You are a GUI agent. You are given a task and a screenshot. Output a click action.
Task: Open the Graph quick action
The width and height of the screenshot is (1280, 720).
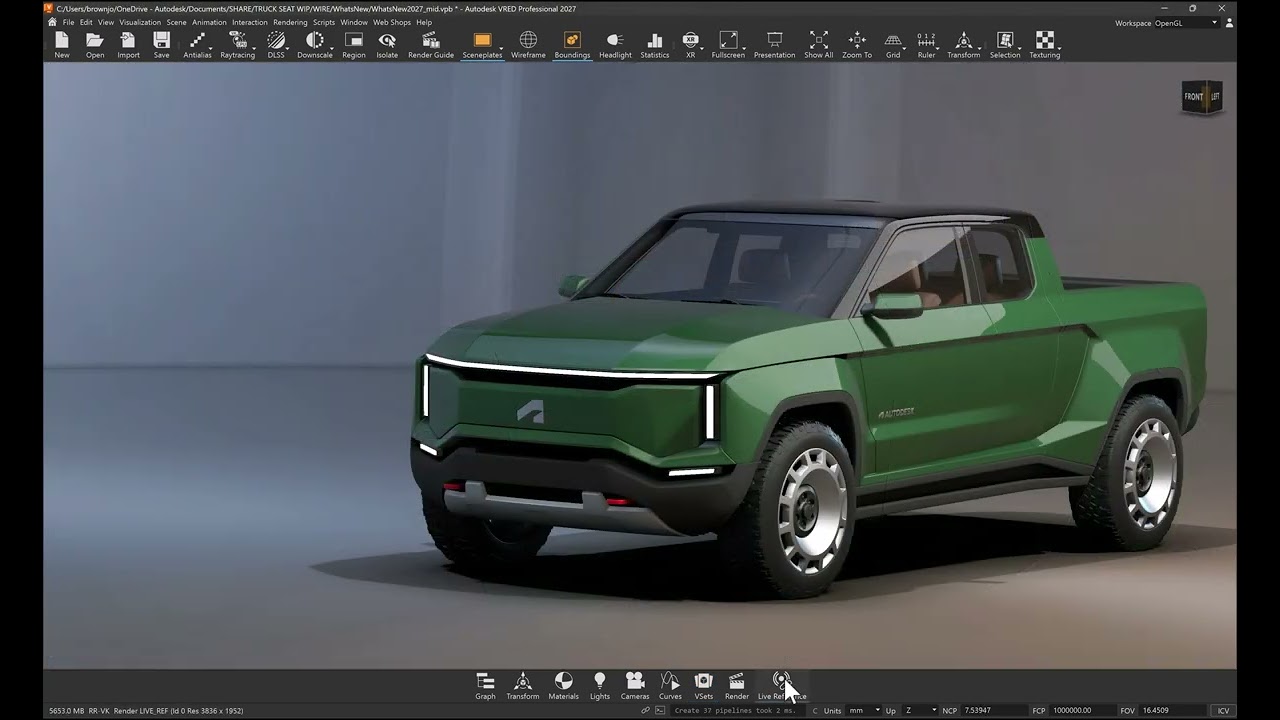485,686
